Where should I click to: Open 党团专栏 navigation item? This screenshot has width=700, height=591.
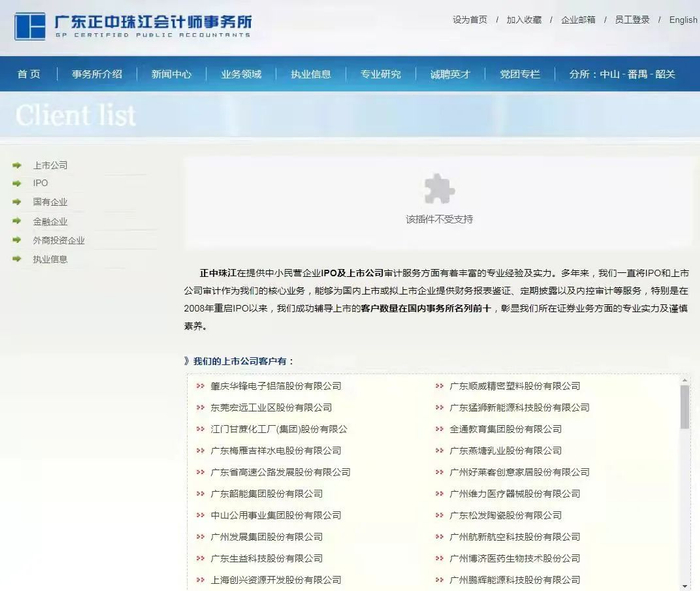(520, 74)
